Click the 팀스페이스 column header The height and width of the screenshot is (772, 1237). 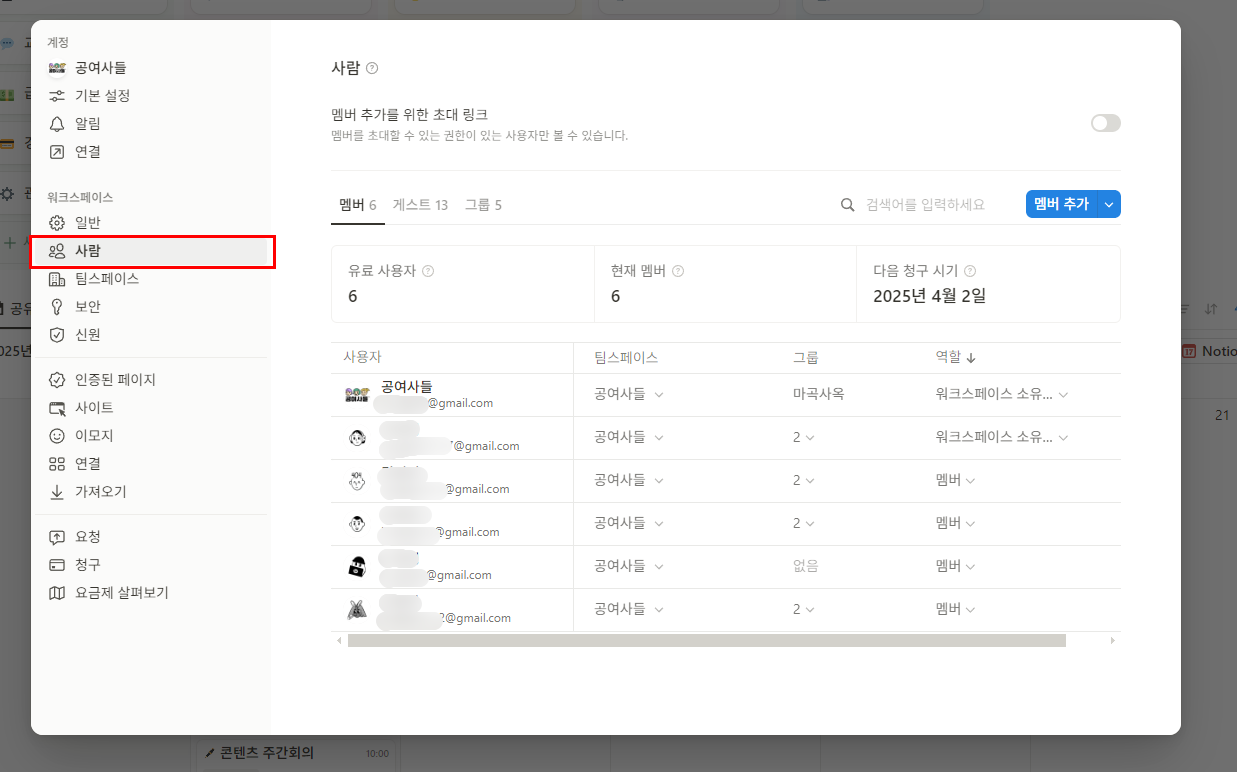[626, 358]
